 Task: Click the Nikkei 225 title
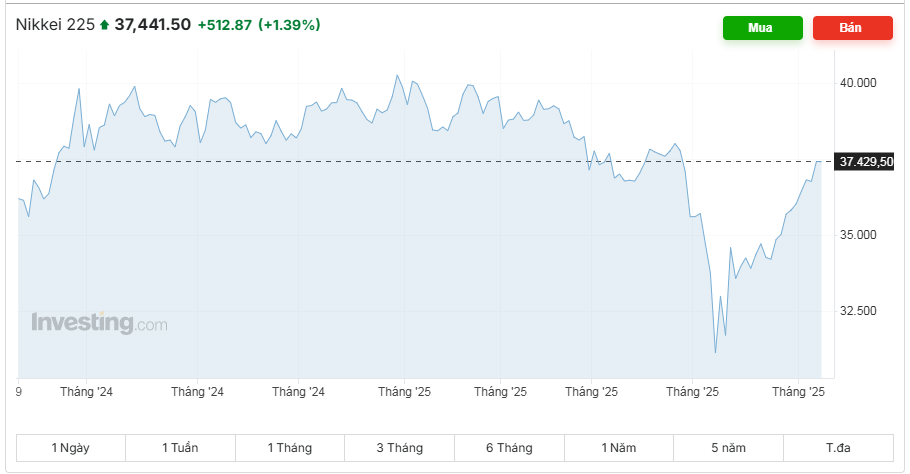pos(55,25)
